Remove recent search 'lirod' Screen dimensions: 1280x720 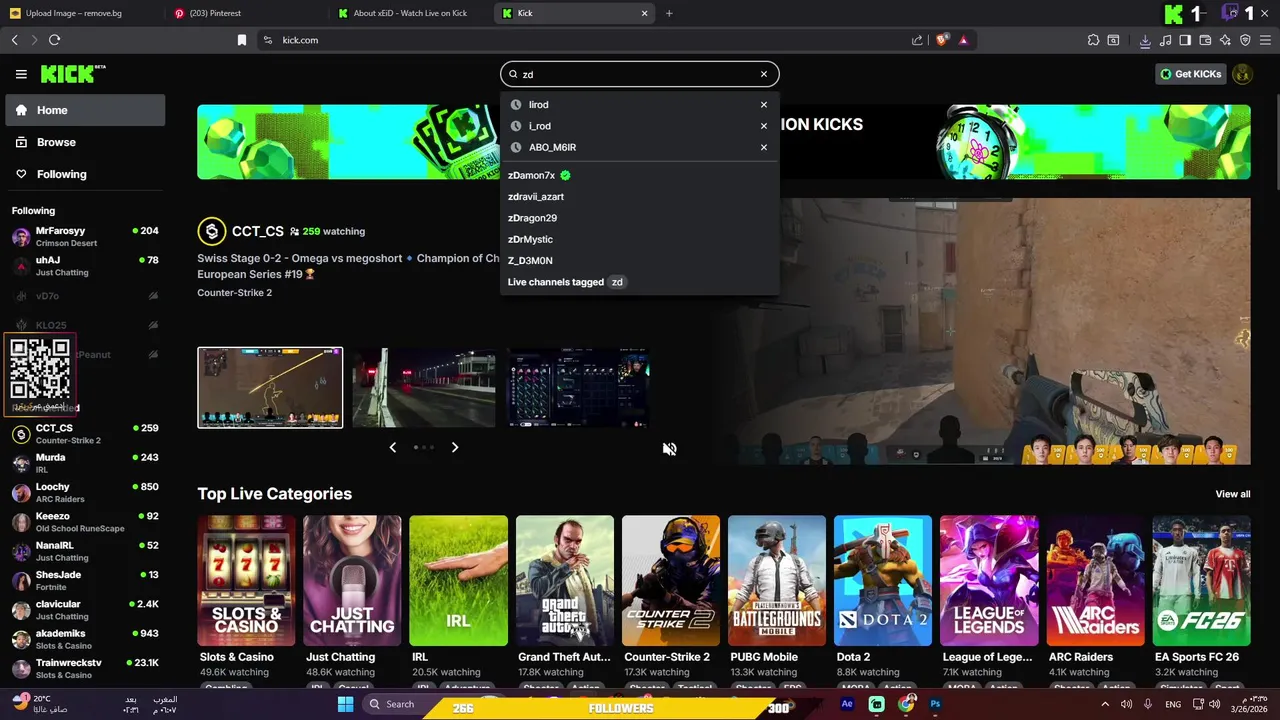pyautogui.click(x=764, y=105)
